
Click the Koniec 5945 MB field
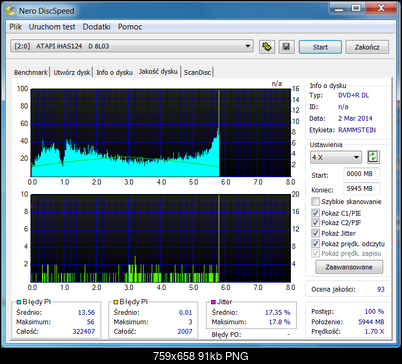point(362,189)
